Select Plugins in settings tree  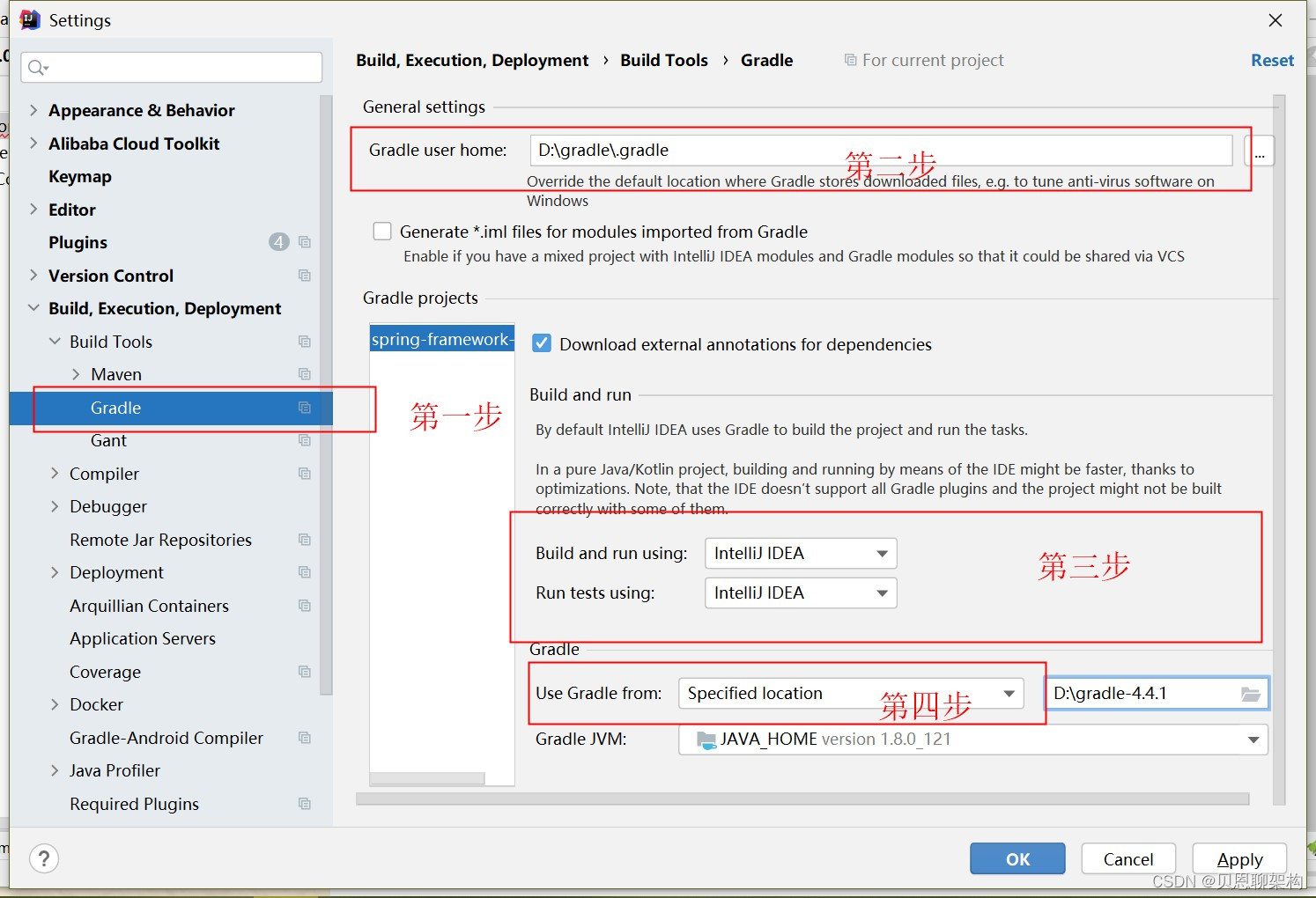(78, 242)
